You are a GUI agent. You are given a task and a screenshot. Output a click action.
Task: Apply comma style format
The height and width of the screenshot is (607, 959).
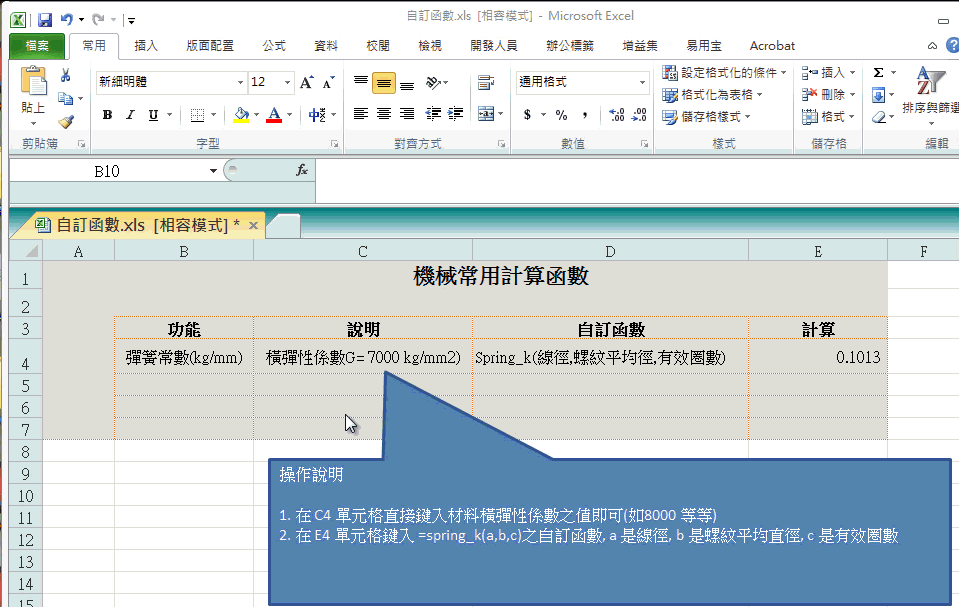tap(585, 114)
